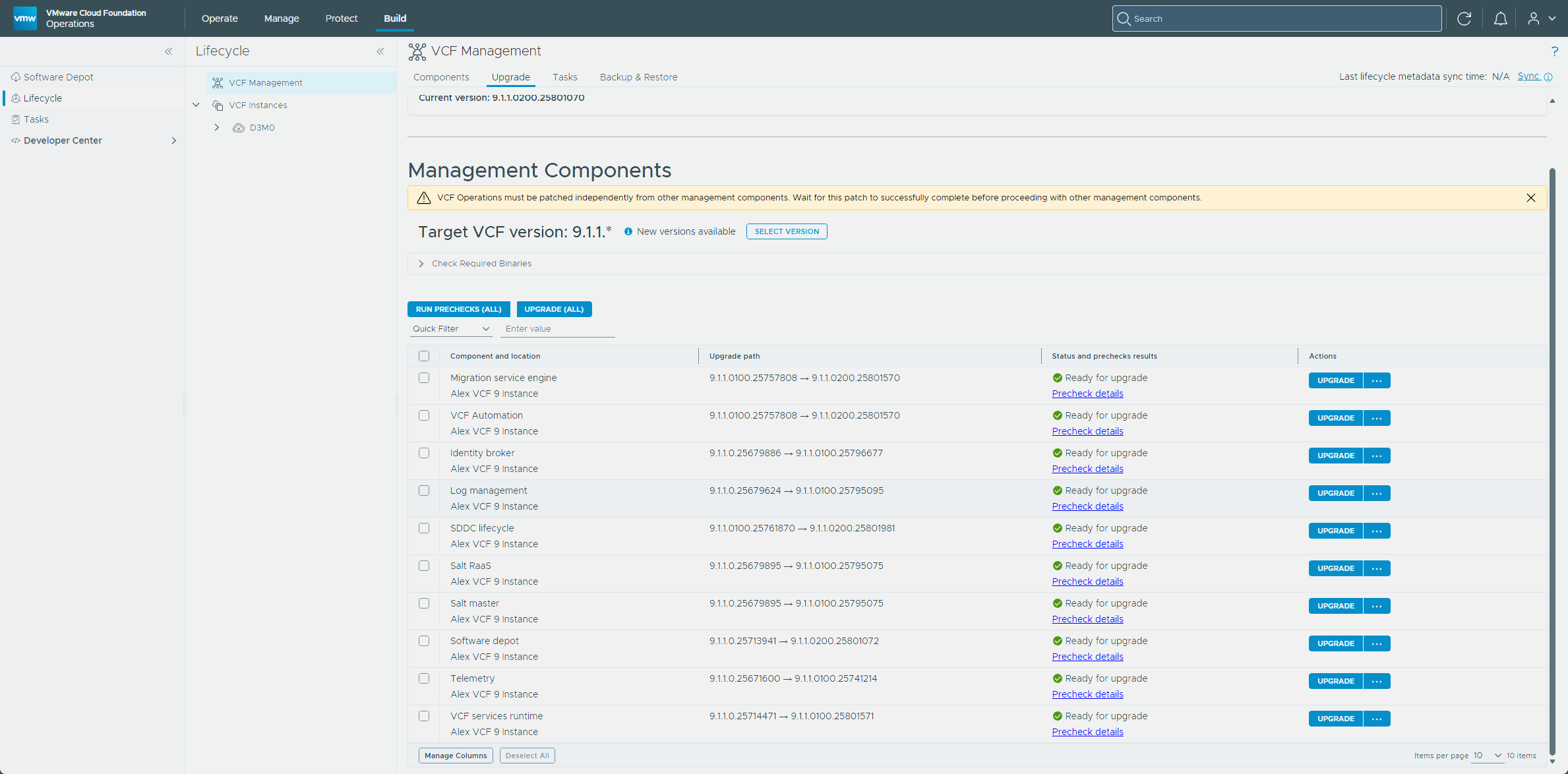Switch to the Backup & Restore tab
1568x774 pixels.
pyautogui.click(x=638, y=77)
